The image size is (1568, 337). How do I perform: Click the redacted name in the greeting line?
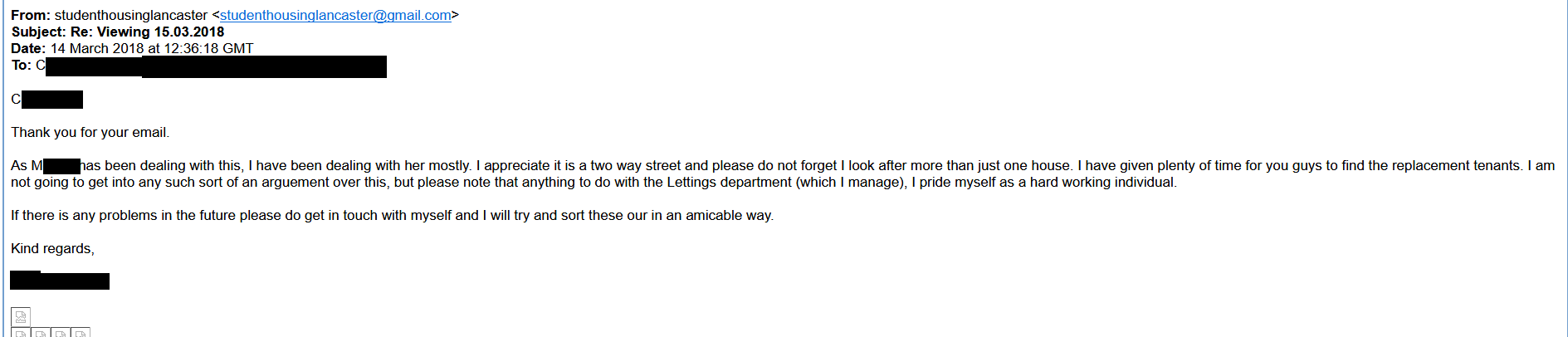pos(52,100)
